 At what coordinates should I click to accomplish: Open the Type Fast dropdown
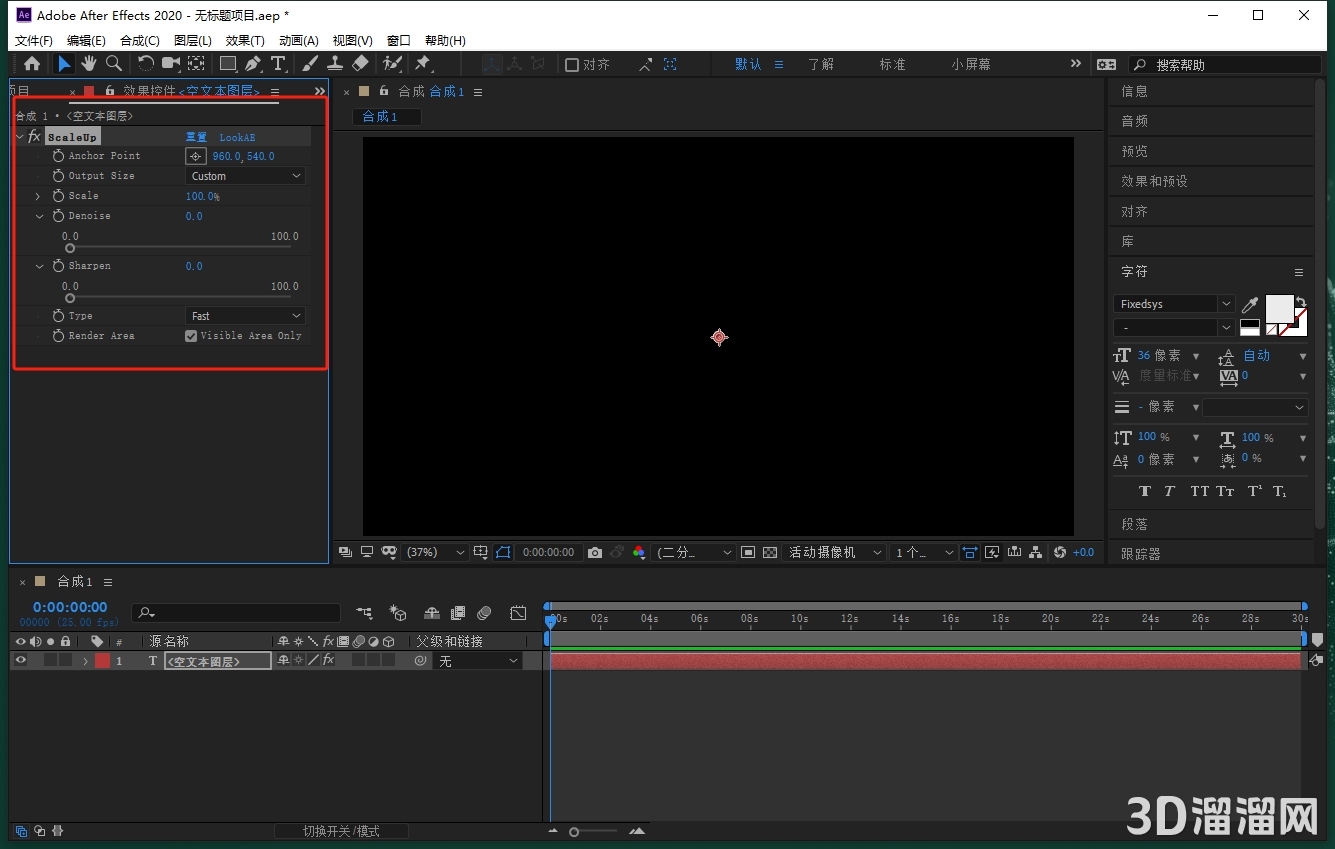pos(246,316)
